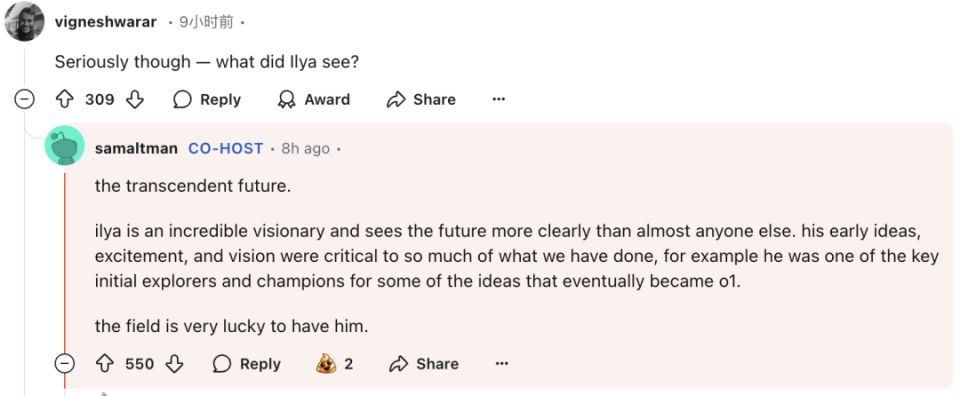Open vigneshwarar username link
This screenshot has width=960, height=396.
click(105, 22)
